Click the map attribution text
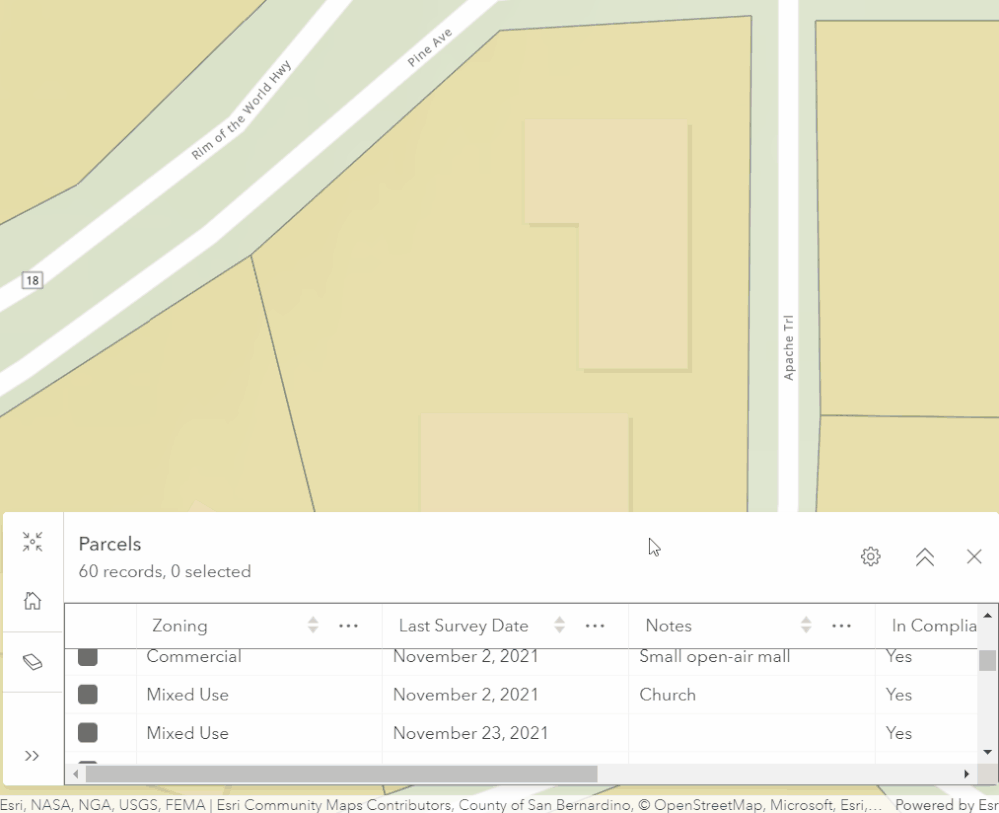 [x=441, y=805]
